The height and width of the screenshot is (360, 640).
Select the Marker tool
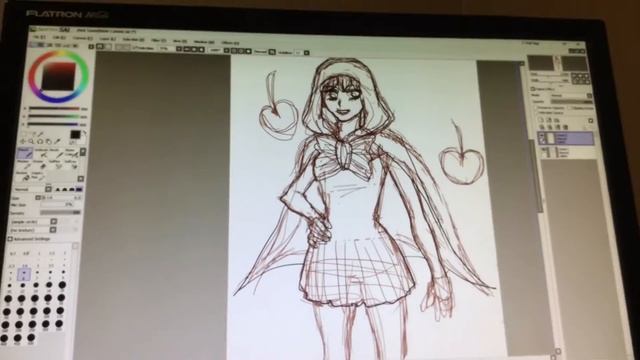24,165
